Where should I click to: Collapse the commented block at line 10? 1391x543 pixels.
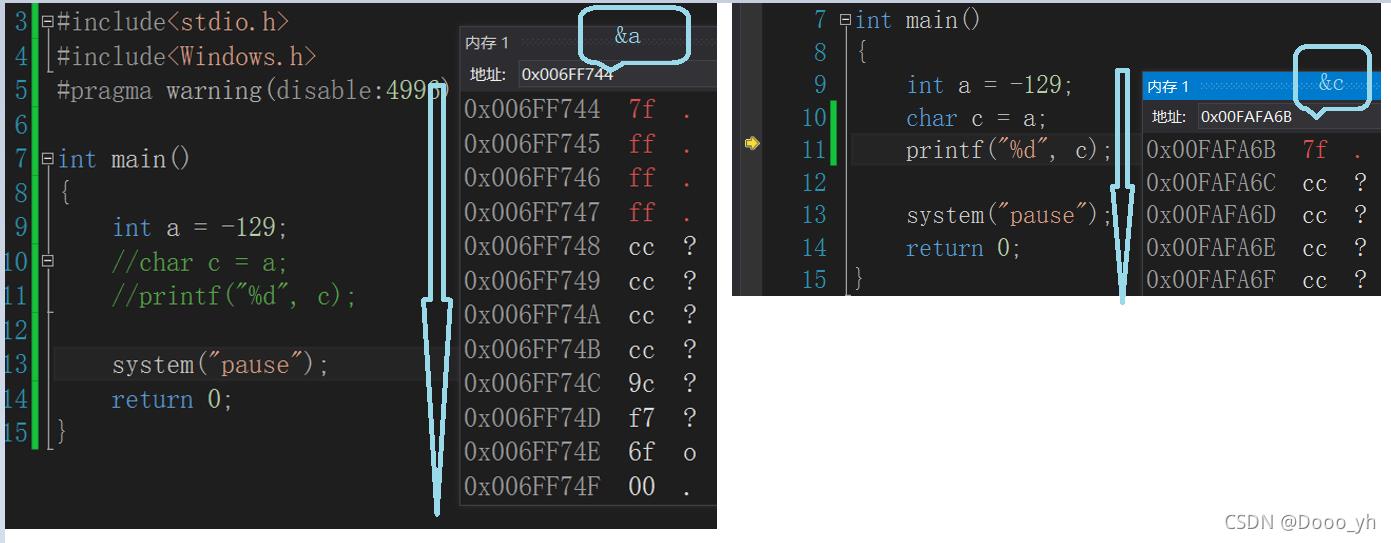pos(48,263)
